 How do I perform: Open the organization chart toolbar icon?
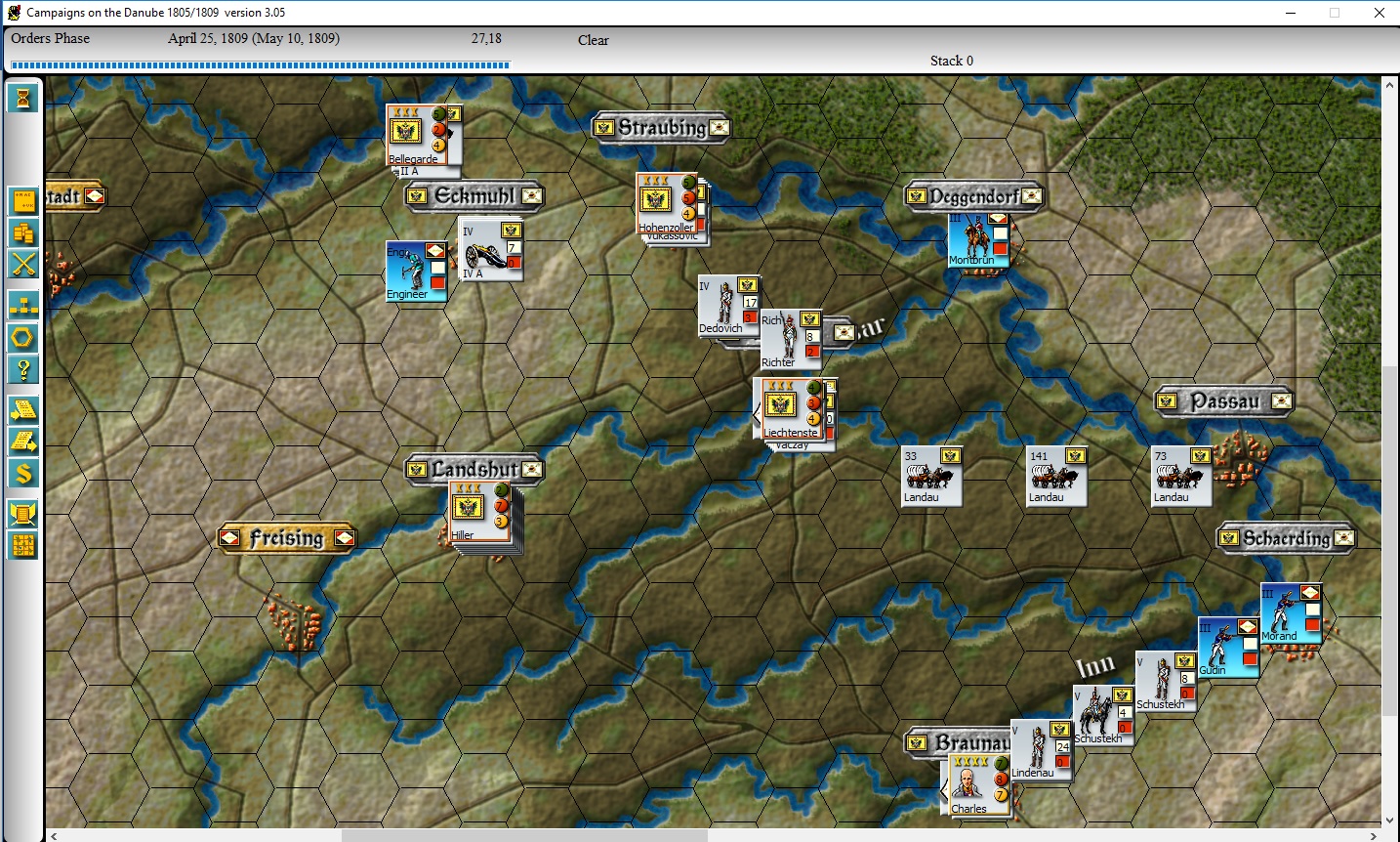(23, 305)
